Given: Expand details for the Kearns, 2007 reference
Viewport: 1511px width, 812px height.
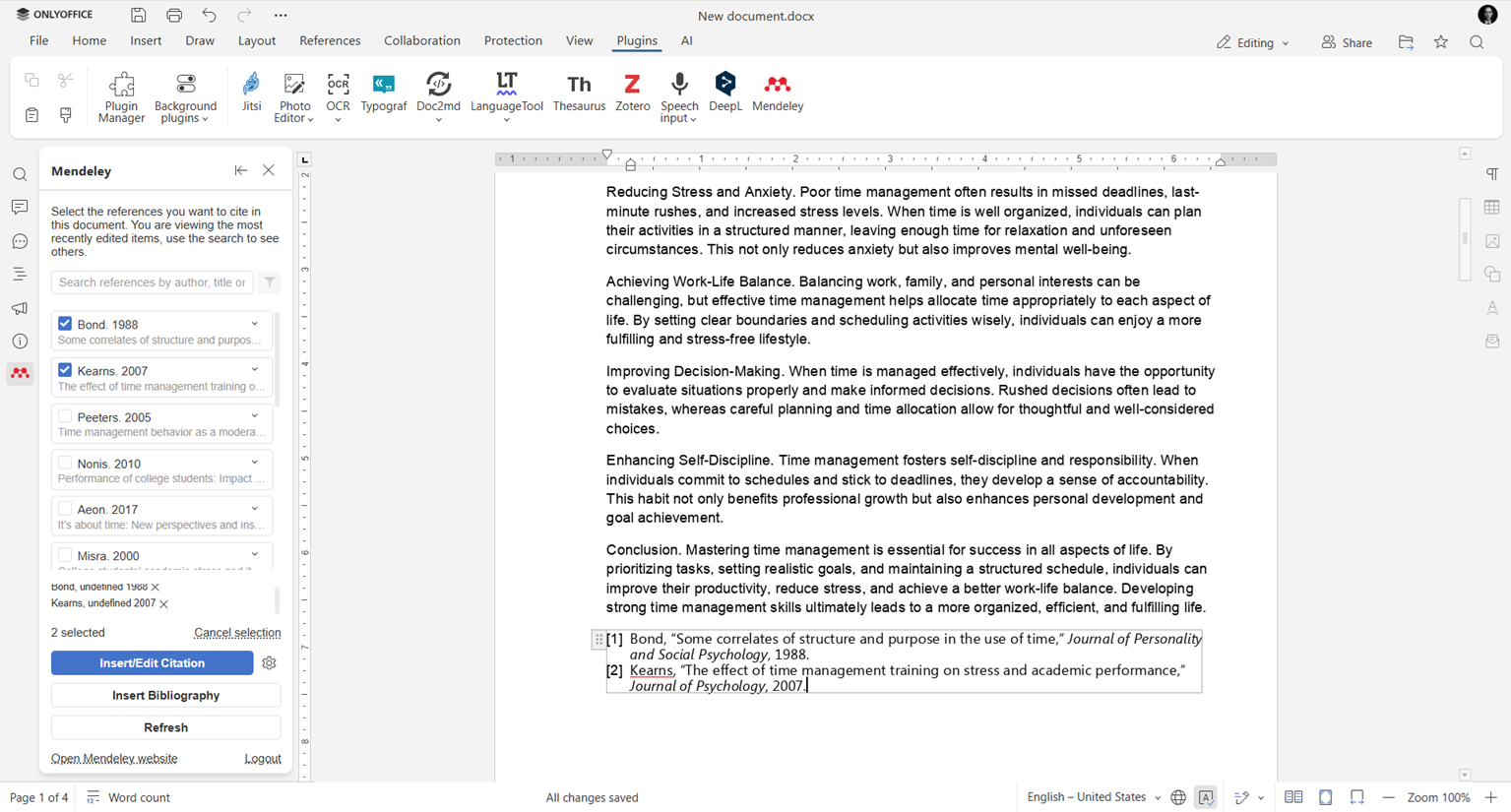Looking at the screenshot, I should [255, 370].
